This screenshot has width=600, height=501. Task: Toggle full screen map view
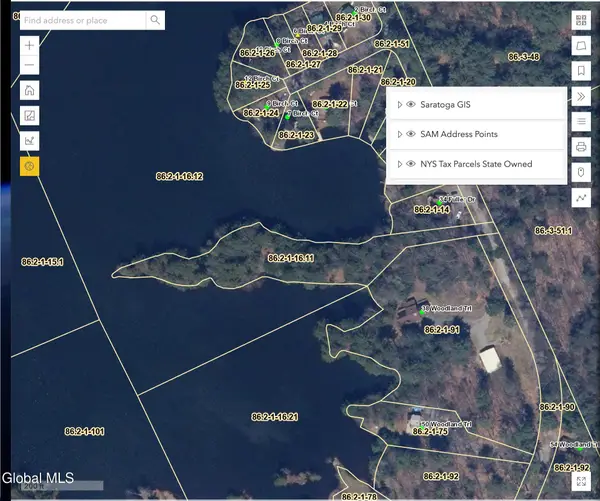point(581,483)
